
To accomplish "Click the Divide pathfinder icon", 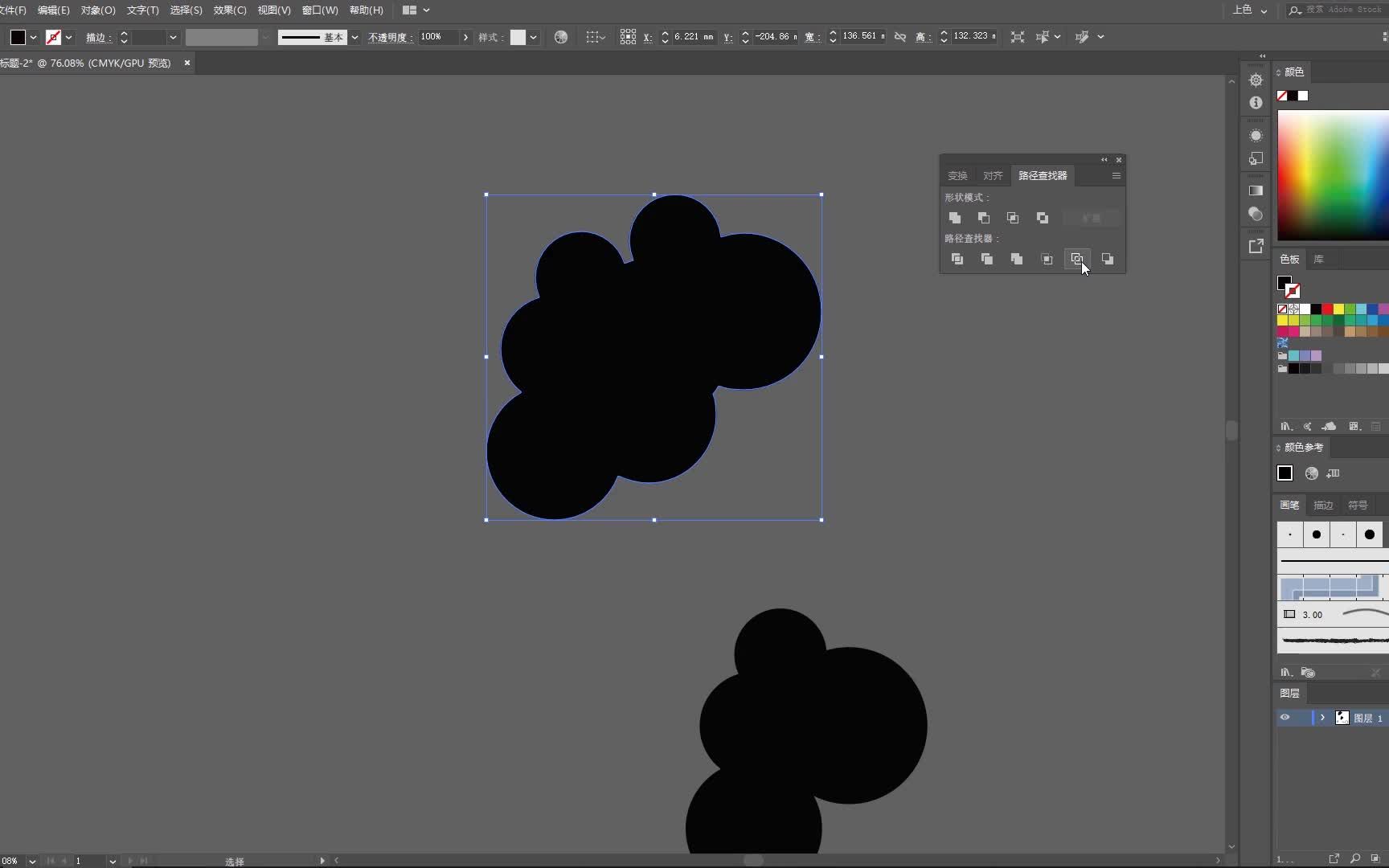I will [x=957, y=259].
